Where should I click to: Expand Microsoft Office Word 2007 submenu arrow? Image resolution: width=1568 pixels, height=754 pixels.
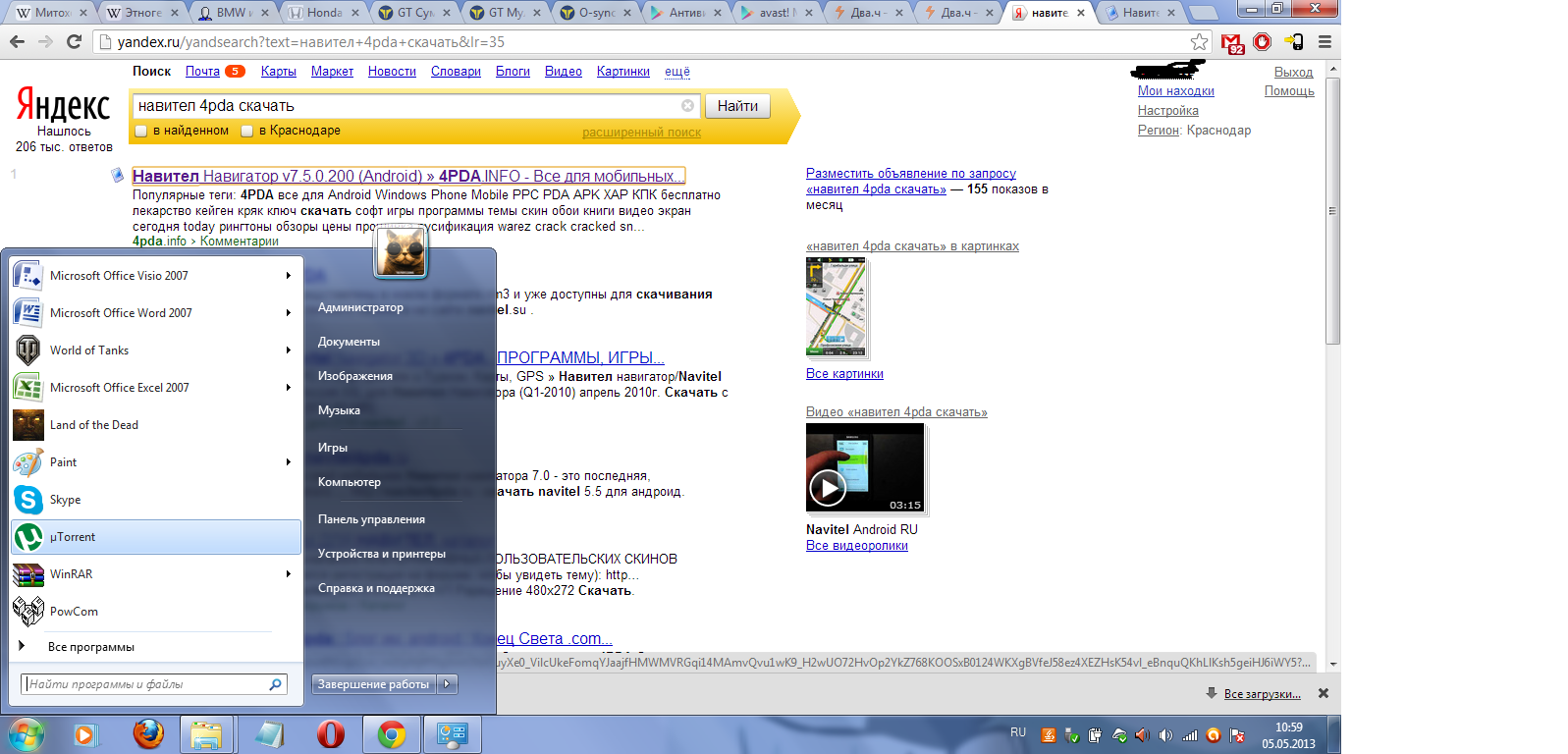(x=289, y=313)
